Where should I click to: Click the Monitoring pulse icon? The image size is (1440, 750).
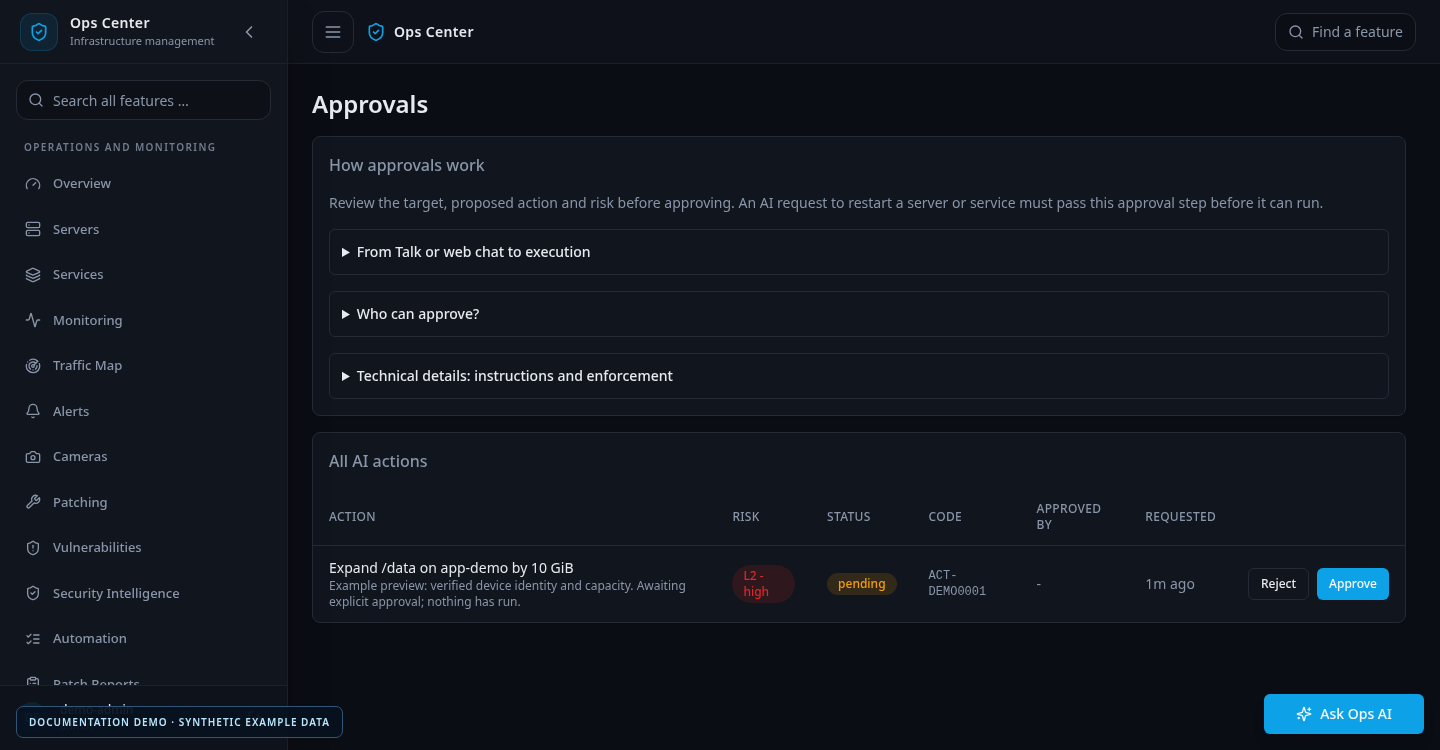point(33,320)
